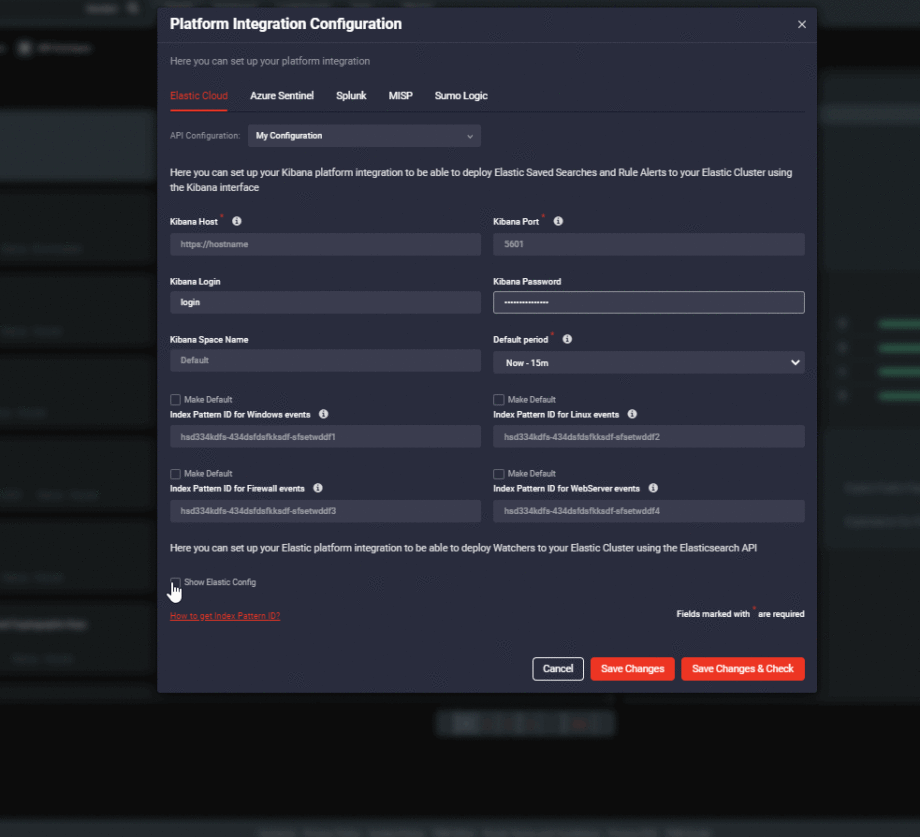Open info for Windows events index pattern

click(323, 414)
